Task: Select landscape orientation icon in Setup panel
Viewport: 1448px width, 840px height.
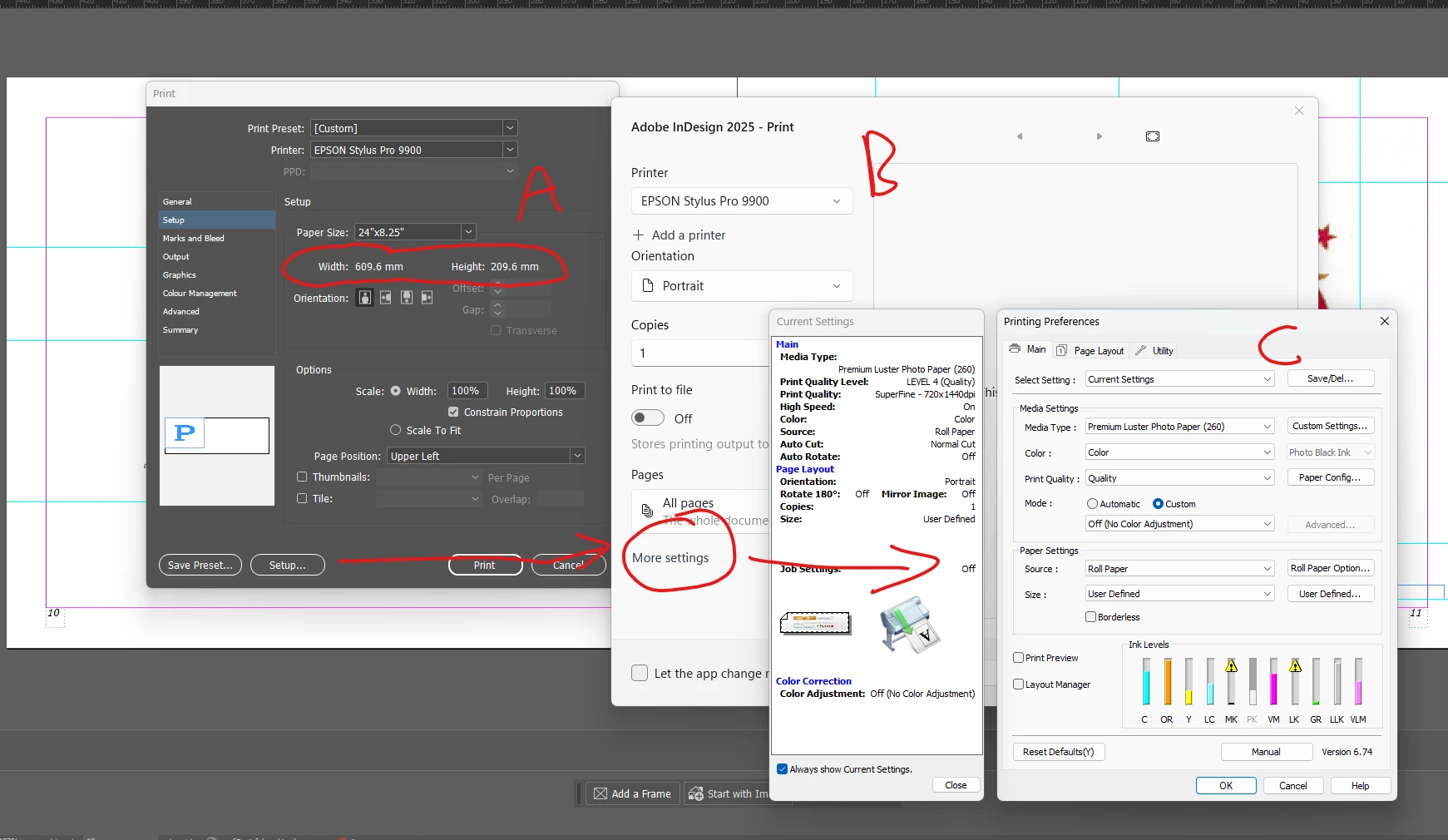Action: 386,298
